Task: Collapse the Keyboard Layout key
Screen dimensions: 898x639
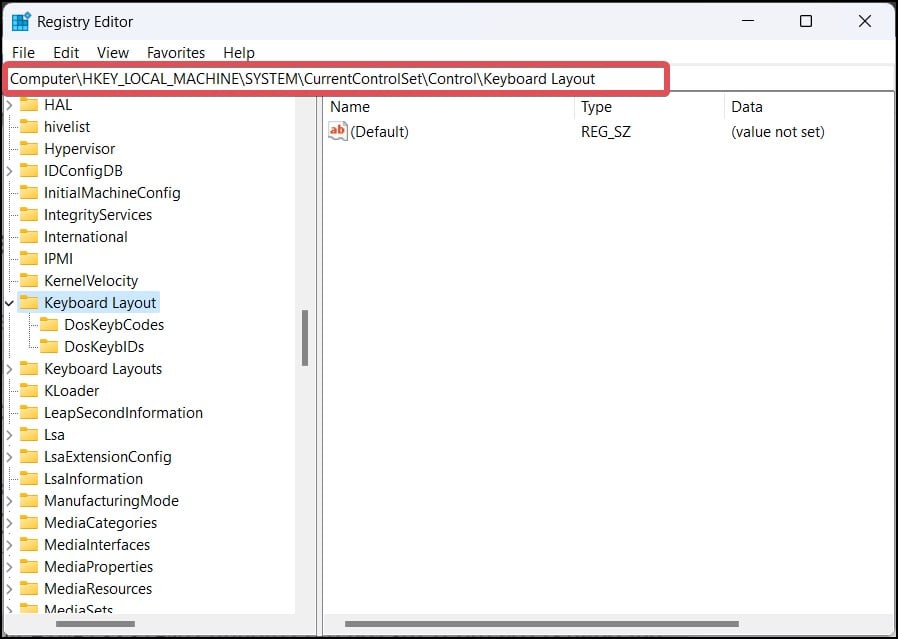Action: [x=9, y=303]
